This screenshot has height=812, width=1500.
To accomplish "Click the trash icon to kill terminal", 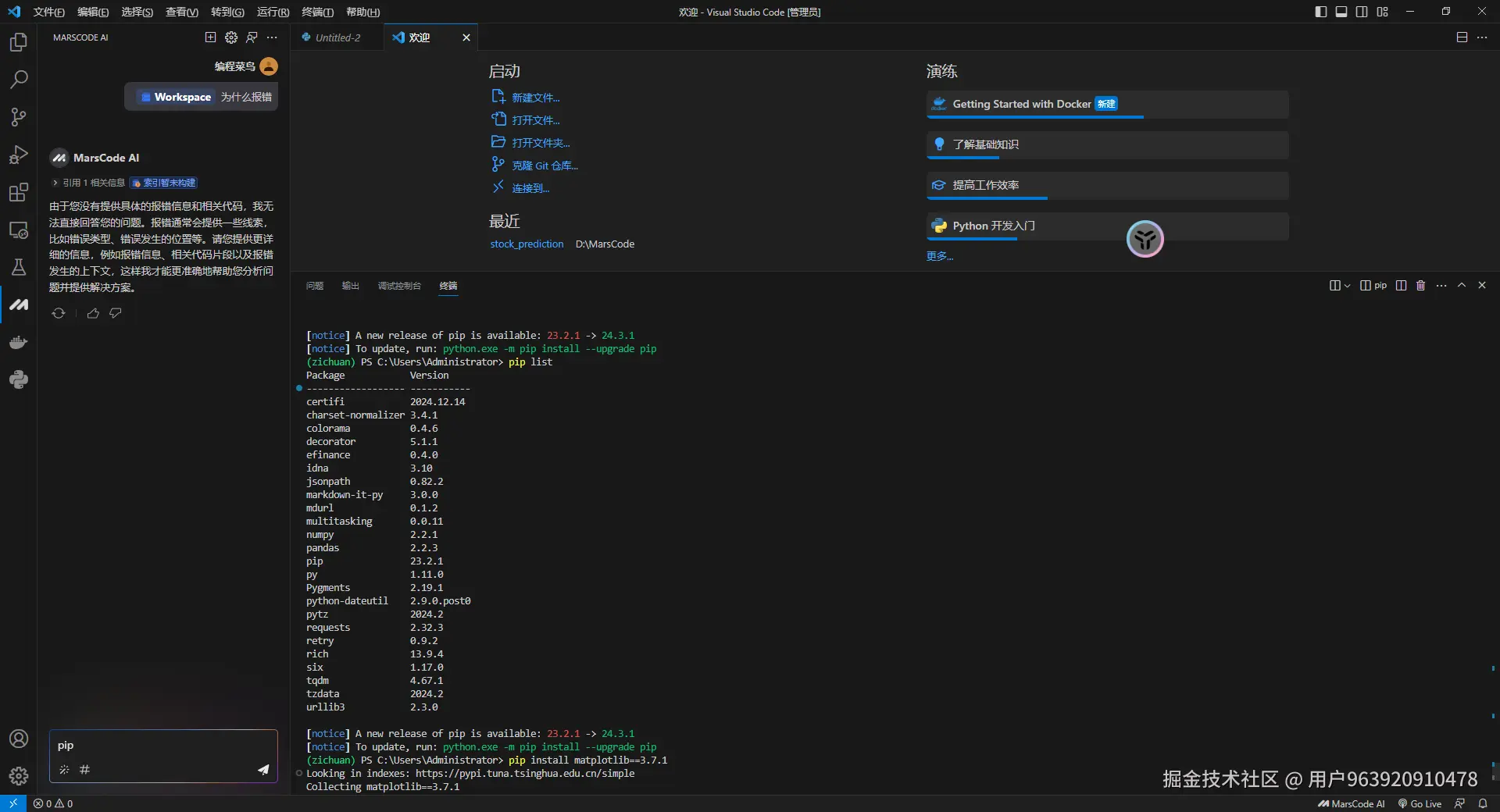I will click(x=1420, y=286).
